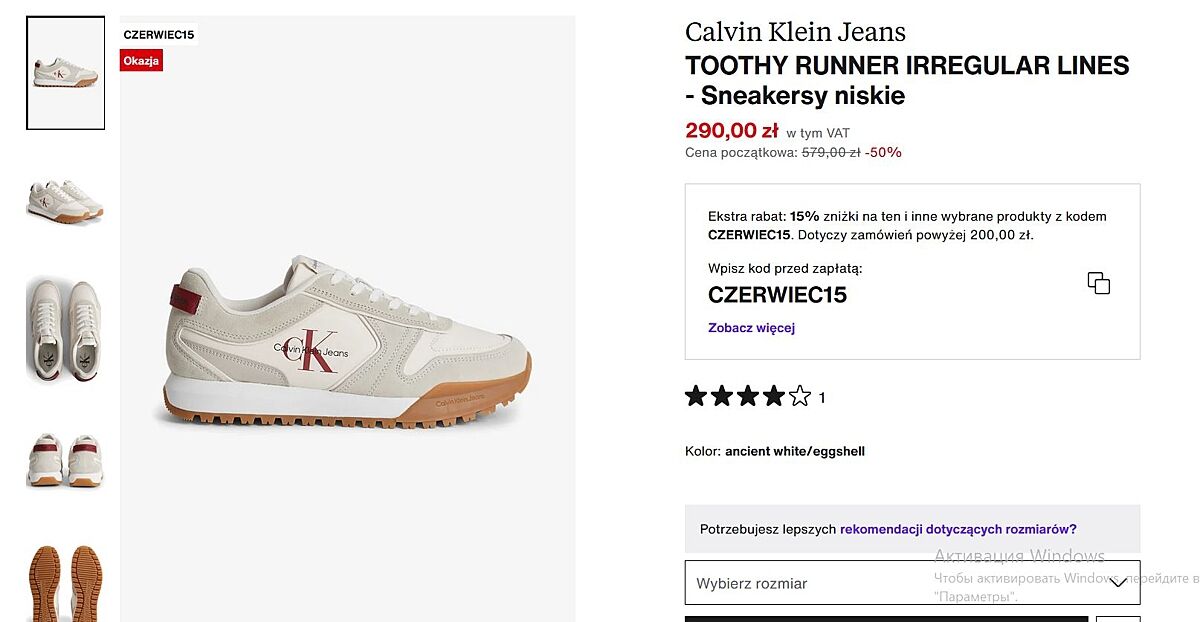Select the pair of sneakers thumbnail

[65, 202]
